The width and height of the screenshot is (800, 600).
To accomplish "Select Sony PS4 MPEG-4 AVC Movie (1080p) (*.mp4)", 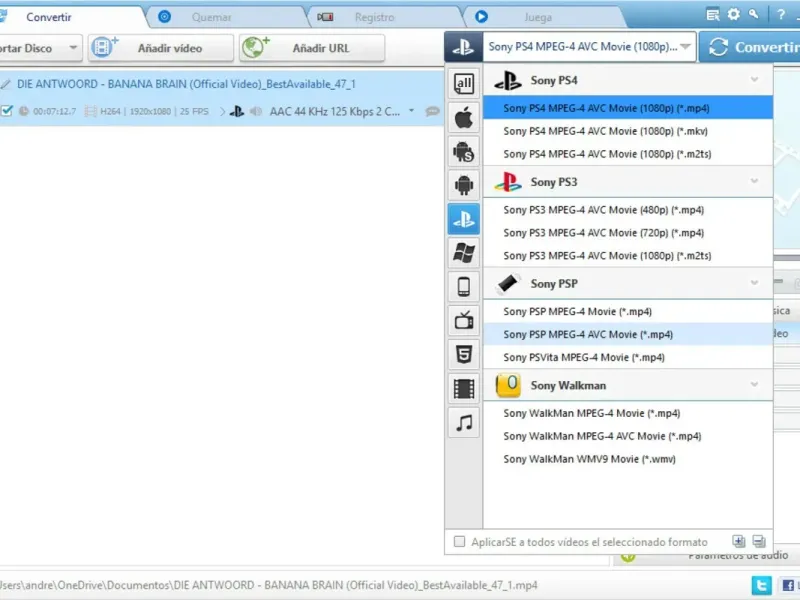I will 628,108.
